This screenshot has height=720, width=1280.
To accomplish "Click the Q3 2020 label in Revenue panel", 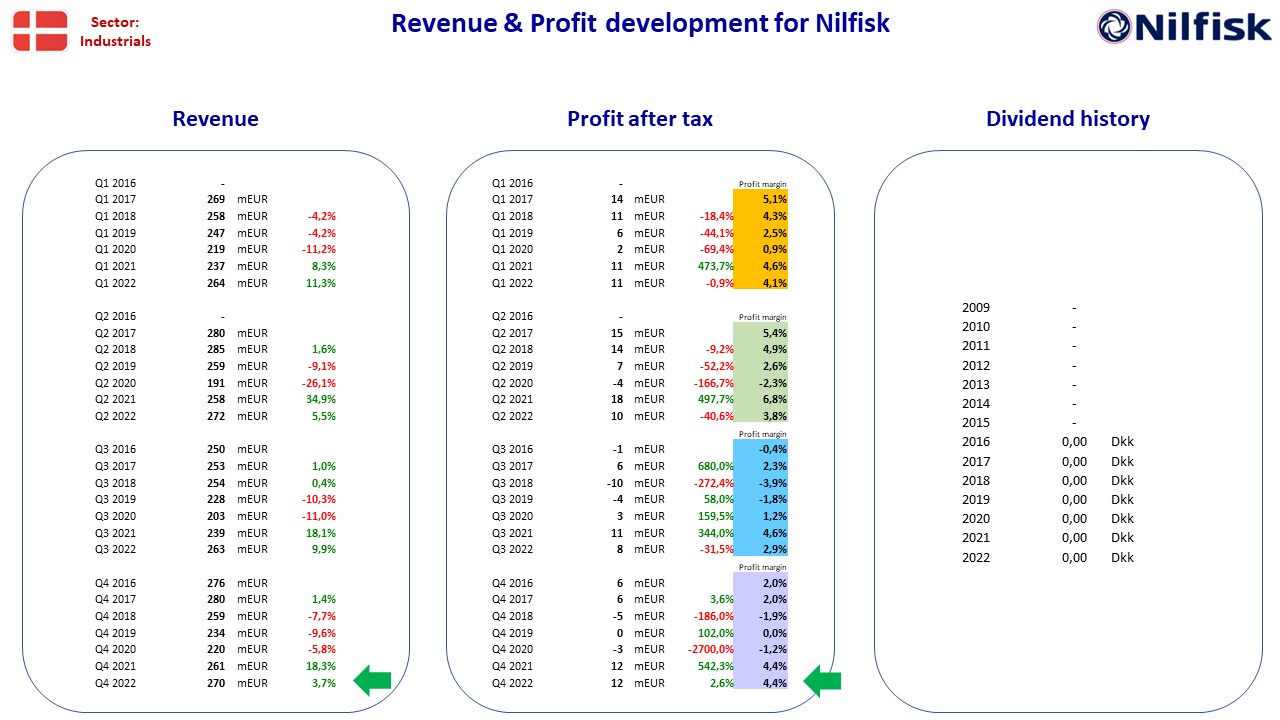I will (116, 516).
